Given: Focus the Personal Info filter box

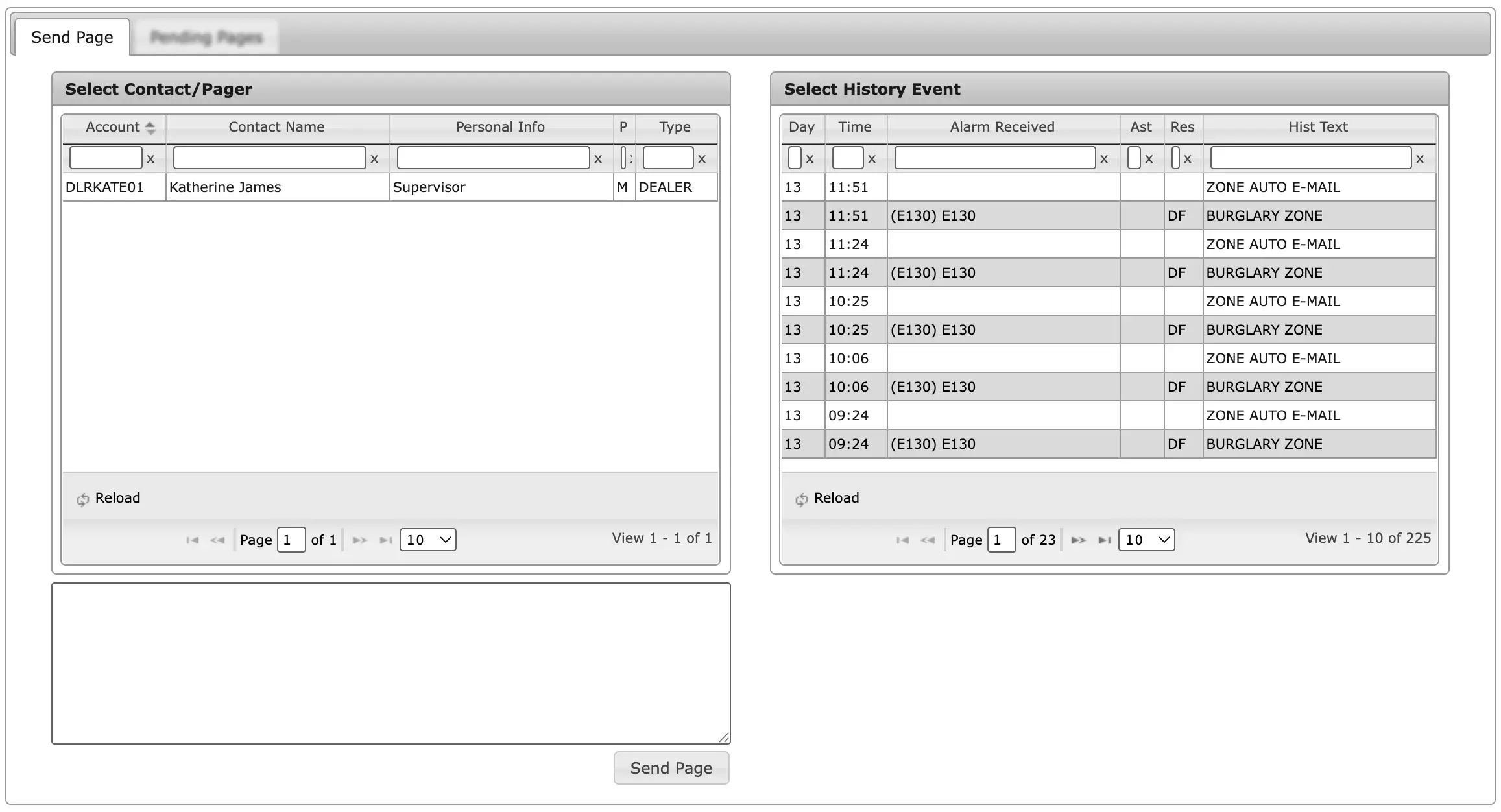Looking at the screenshot, I should (493, 158).
